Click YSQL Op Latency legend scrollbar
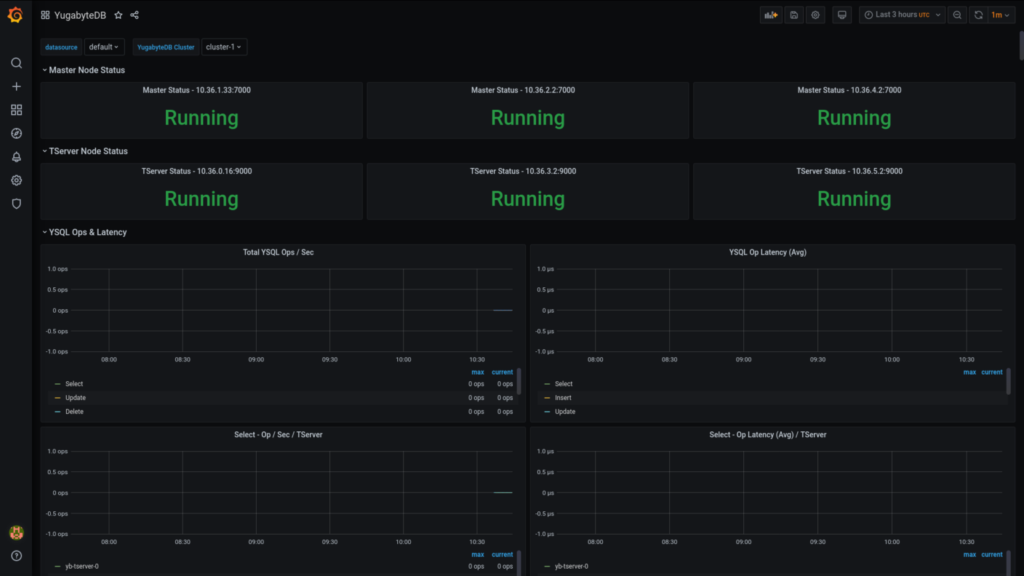 (x=1008, y=381)
